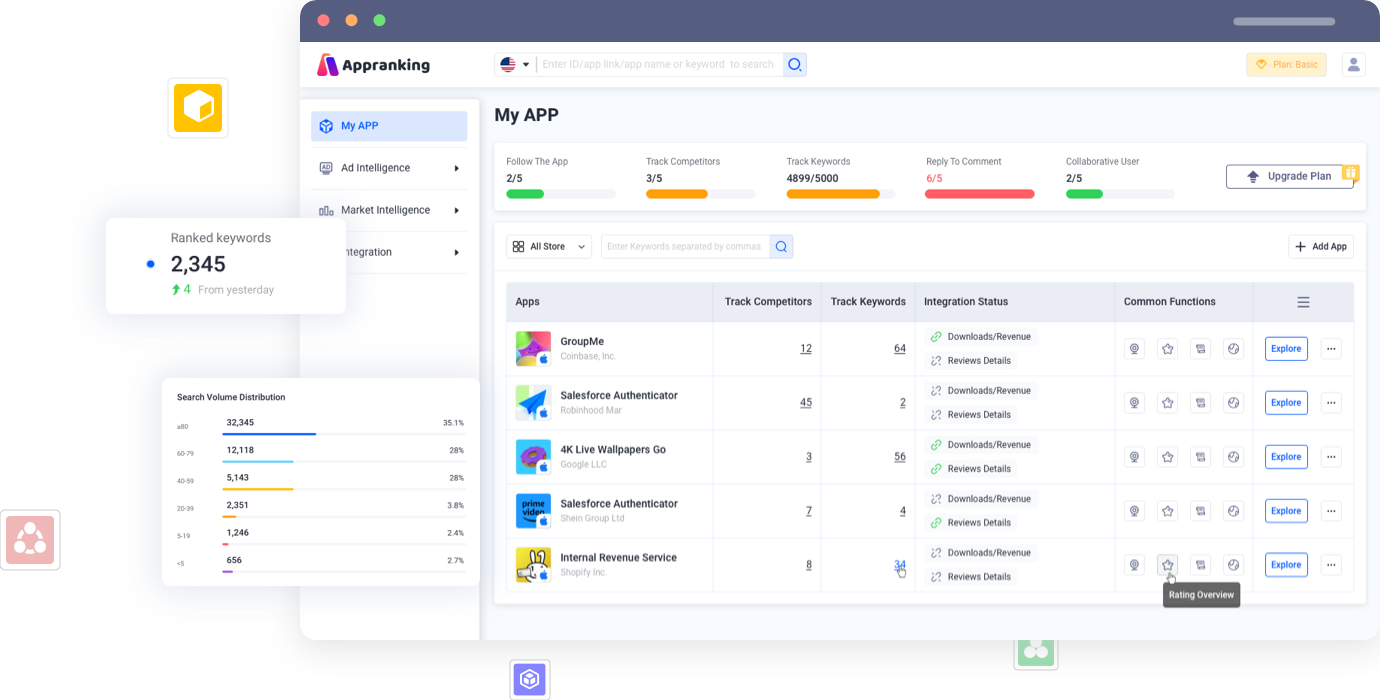
Task: Click GroupMe track keywords count 64
Action: [900, 349]
